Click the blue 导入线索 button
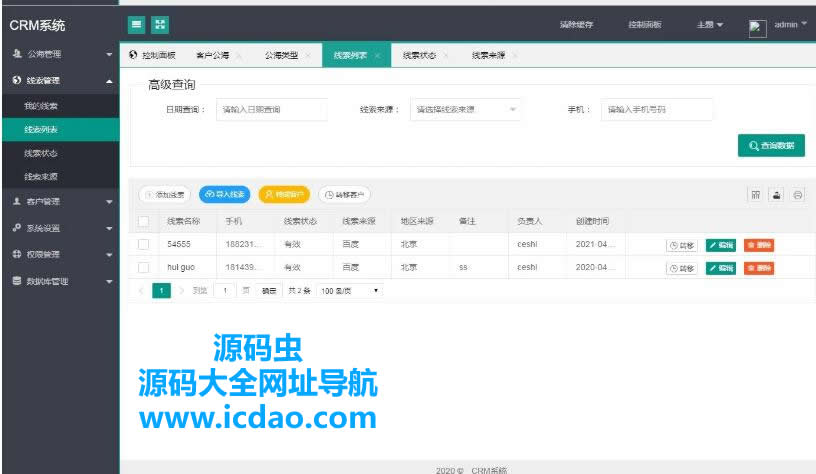The image size is (816, 474). click(x=225, y=195)
